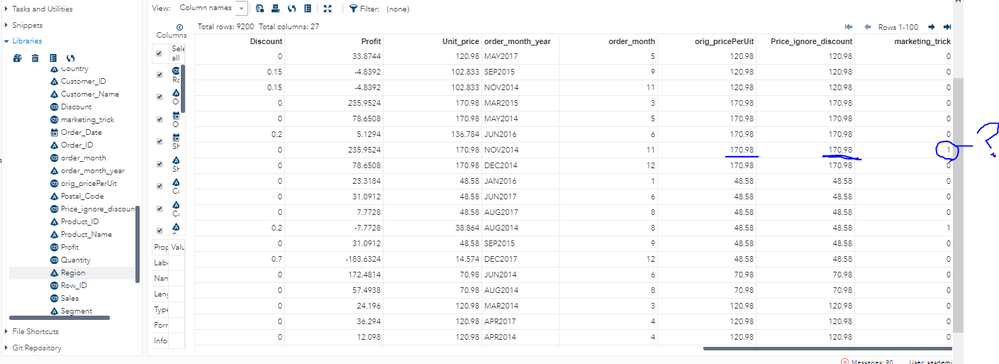This screenshot has width=999, height=364.
Task: Select order_month in the library tree
Action: 83,158
